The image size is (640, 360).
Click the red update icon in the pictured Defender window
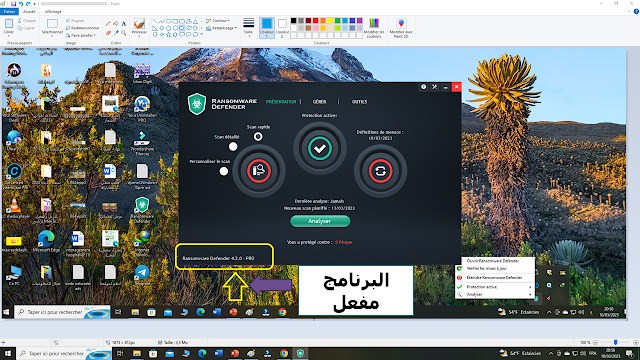[x=380, y=171]
